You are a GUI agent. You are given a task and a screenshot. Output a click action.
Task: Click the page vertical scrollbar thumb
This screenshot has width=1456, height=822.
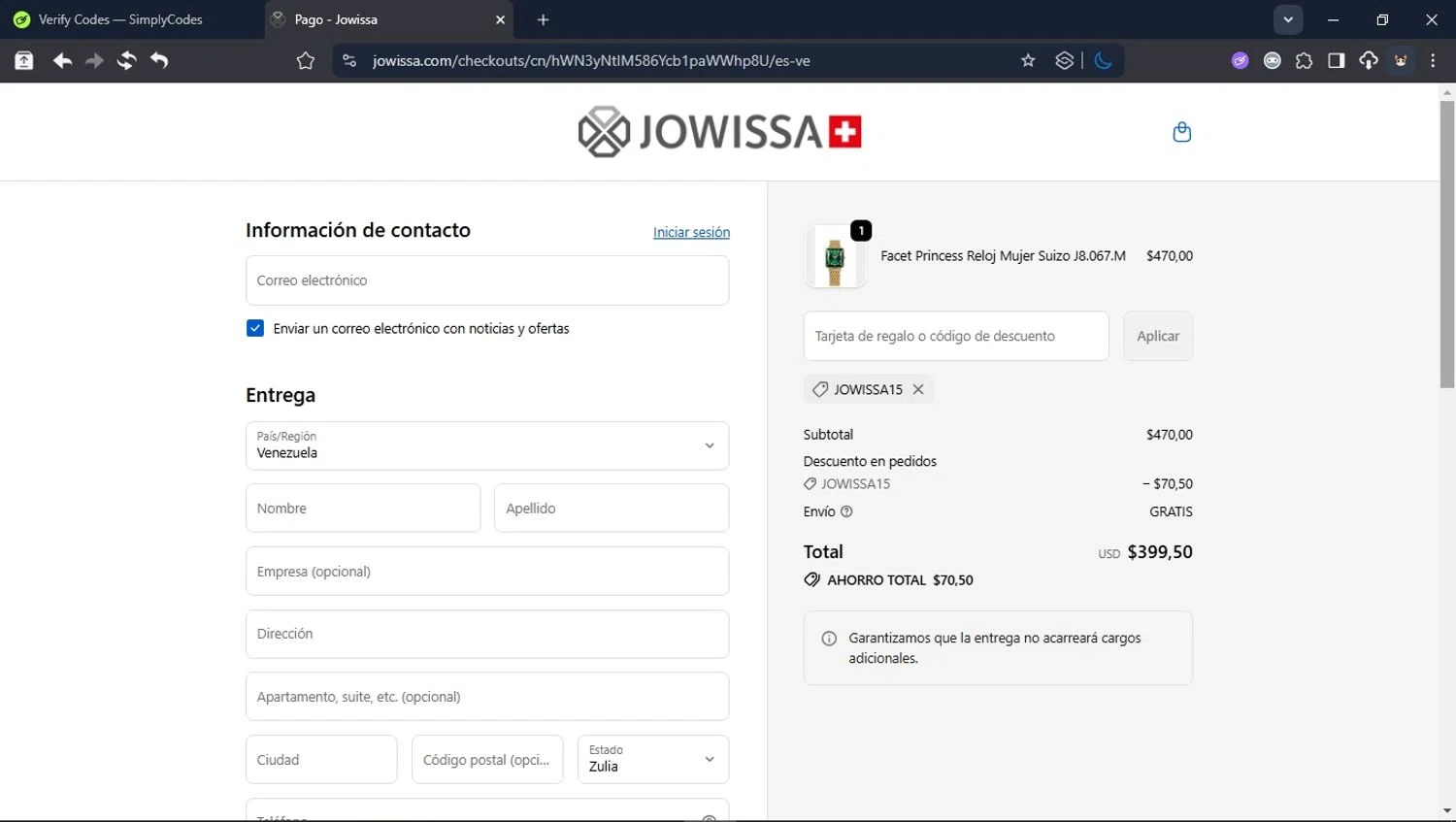pos(1446,245)
